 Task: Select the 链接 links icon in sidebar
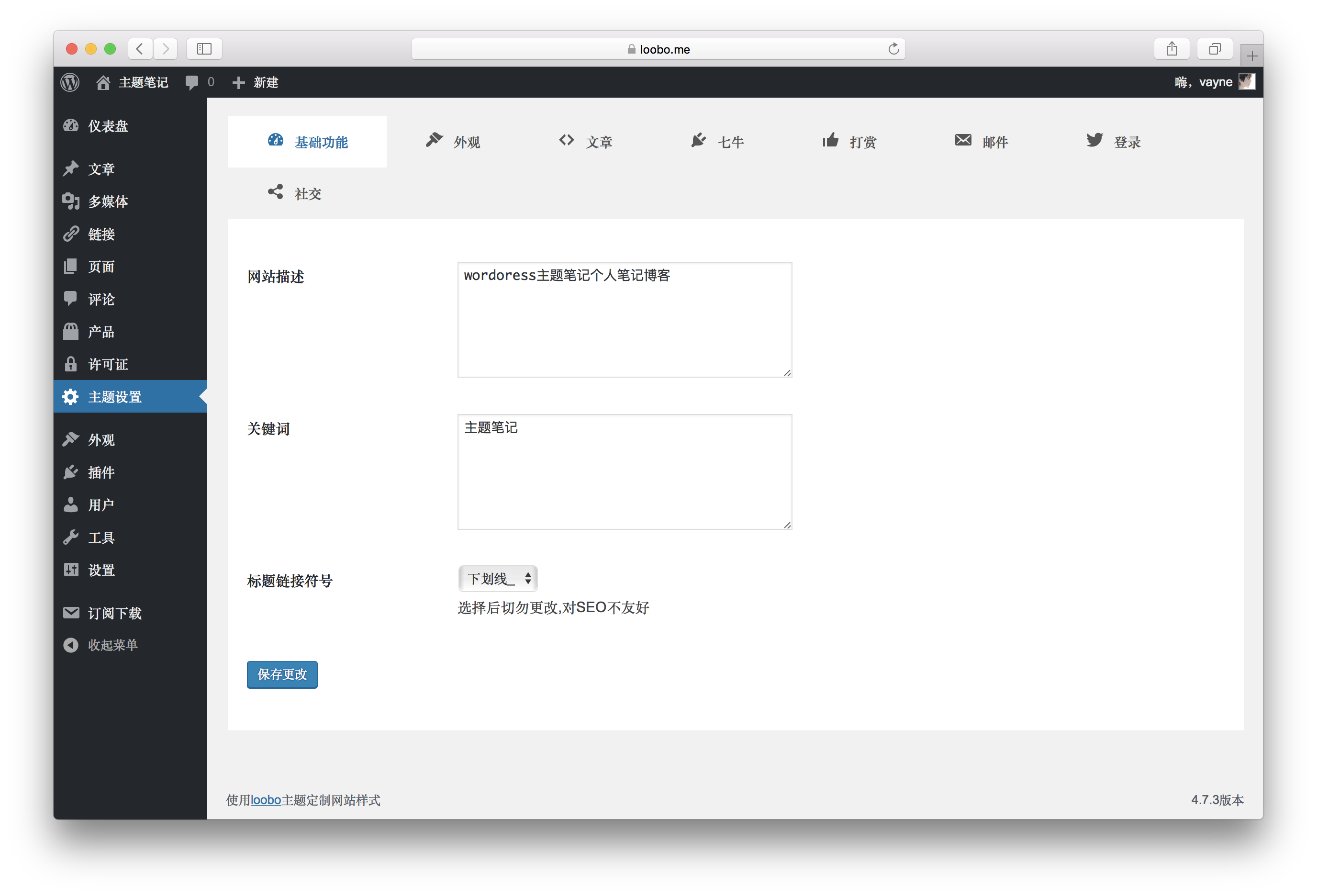71,234
